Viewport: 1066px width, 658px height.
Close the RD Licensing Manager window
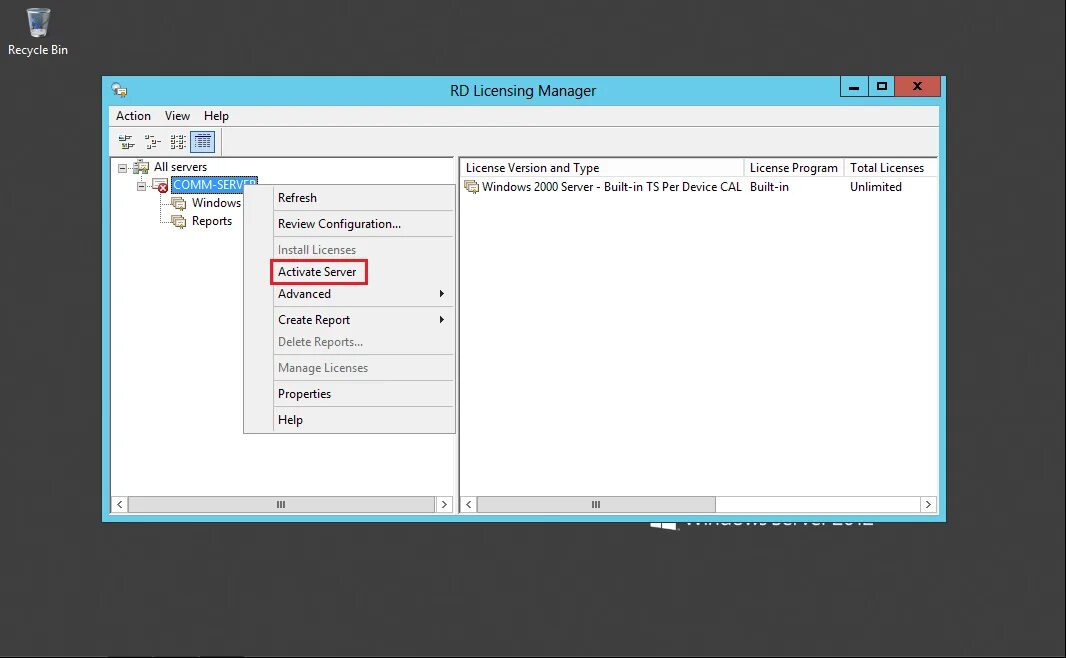[918, 86]
